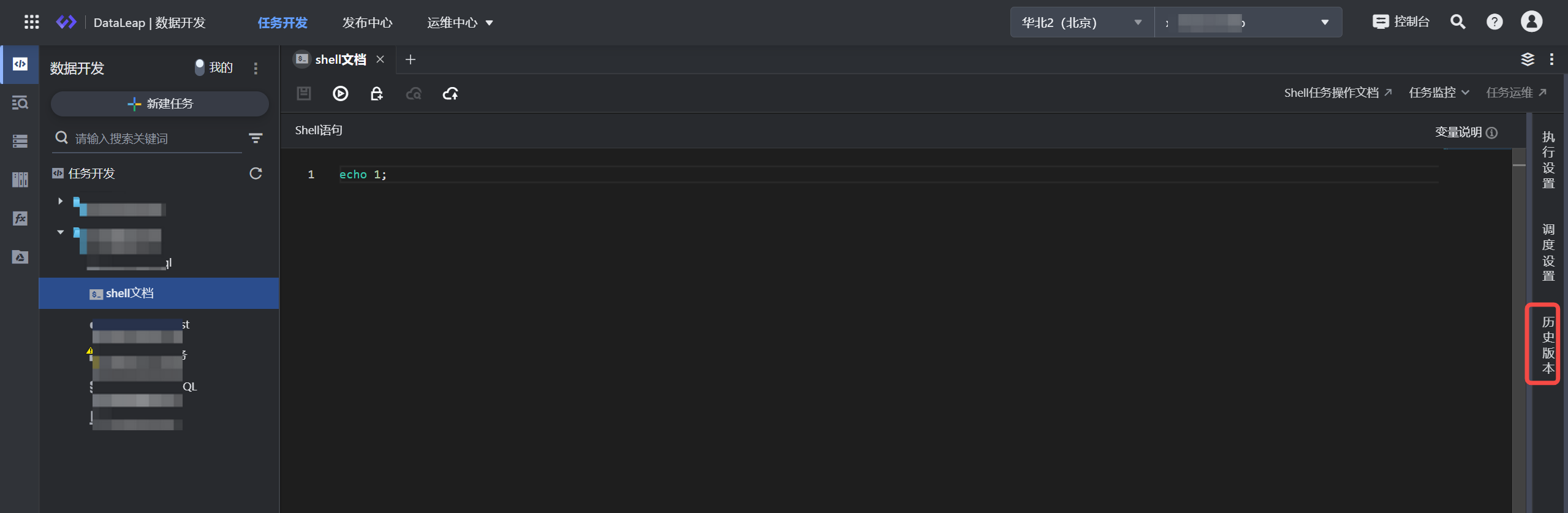Image resolution: width=1568 pixels, height=513 pixels.
Task: Open the 运维中心 menu
Action: click(460, 23)
